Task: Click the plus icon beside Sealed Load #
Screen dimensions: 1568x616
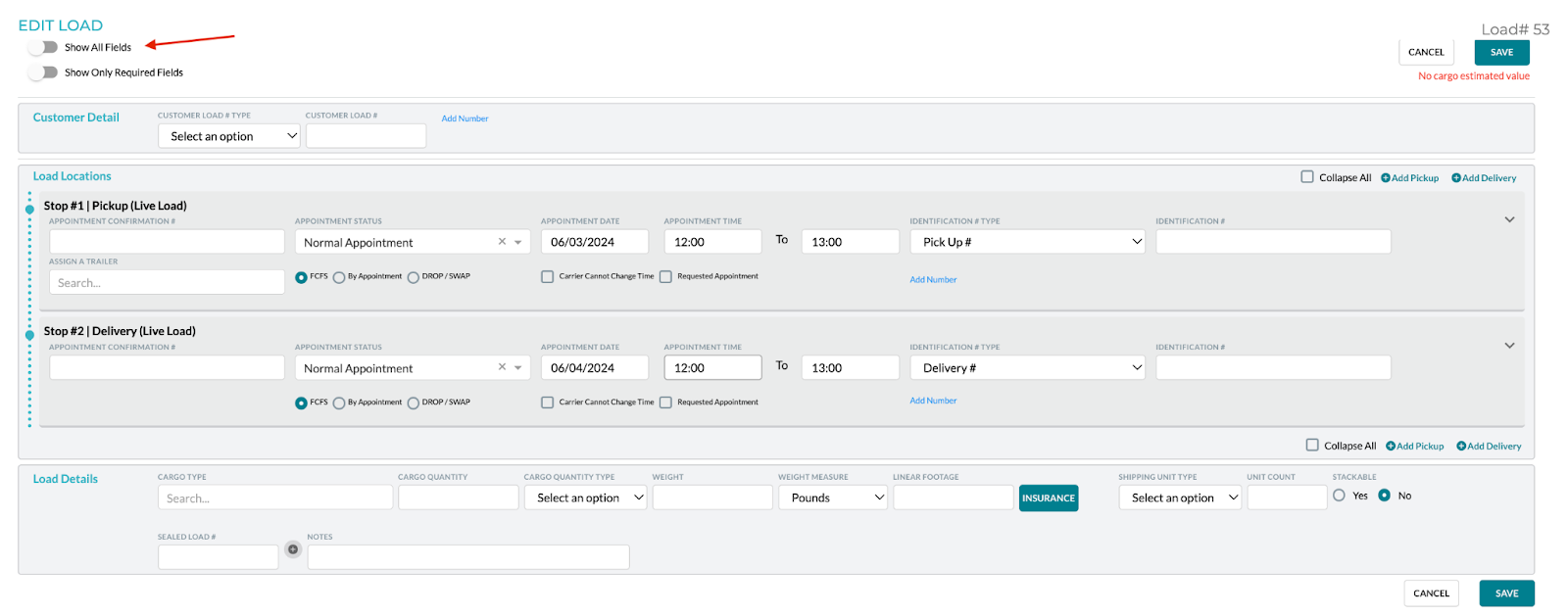Action: pos(292,549)
